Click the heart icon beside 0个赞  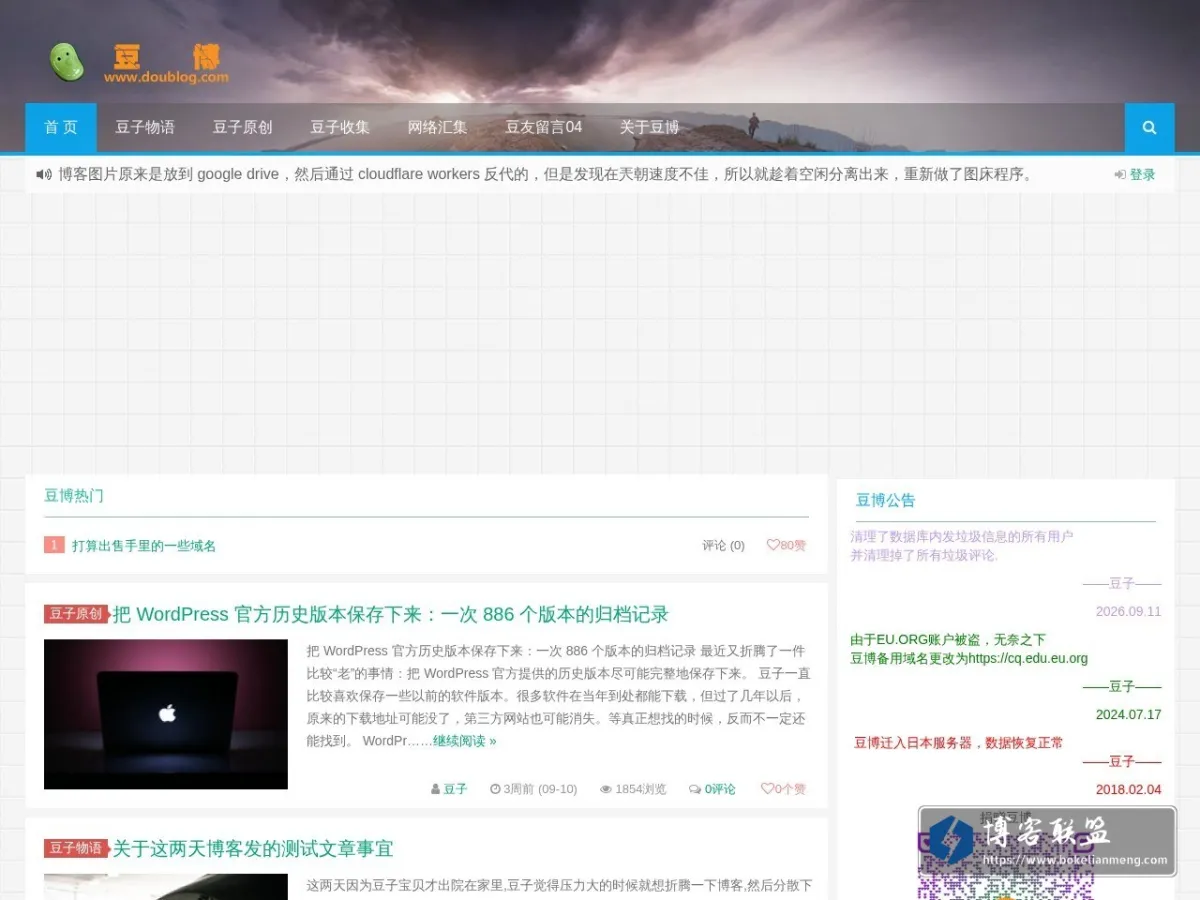point(767,789)
